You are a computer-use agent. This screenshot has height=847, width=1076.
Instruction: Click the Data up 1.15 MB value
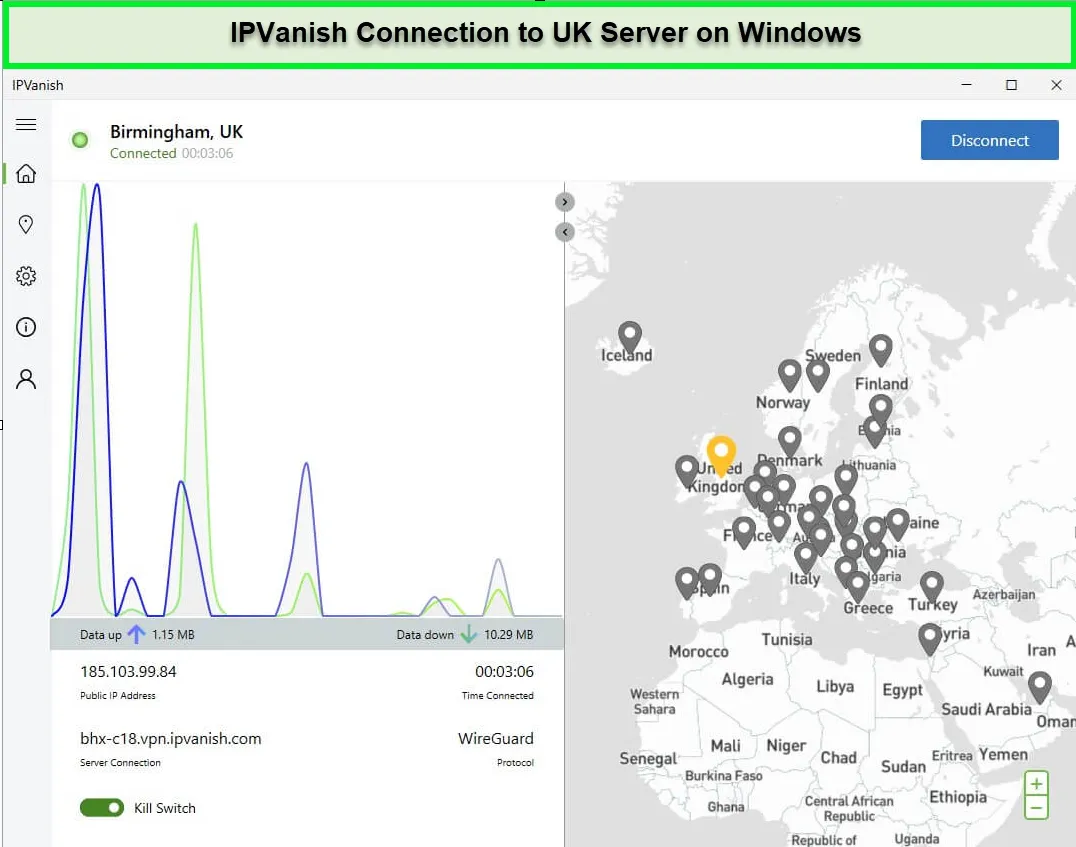173,635
